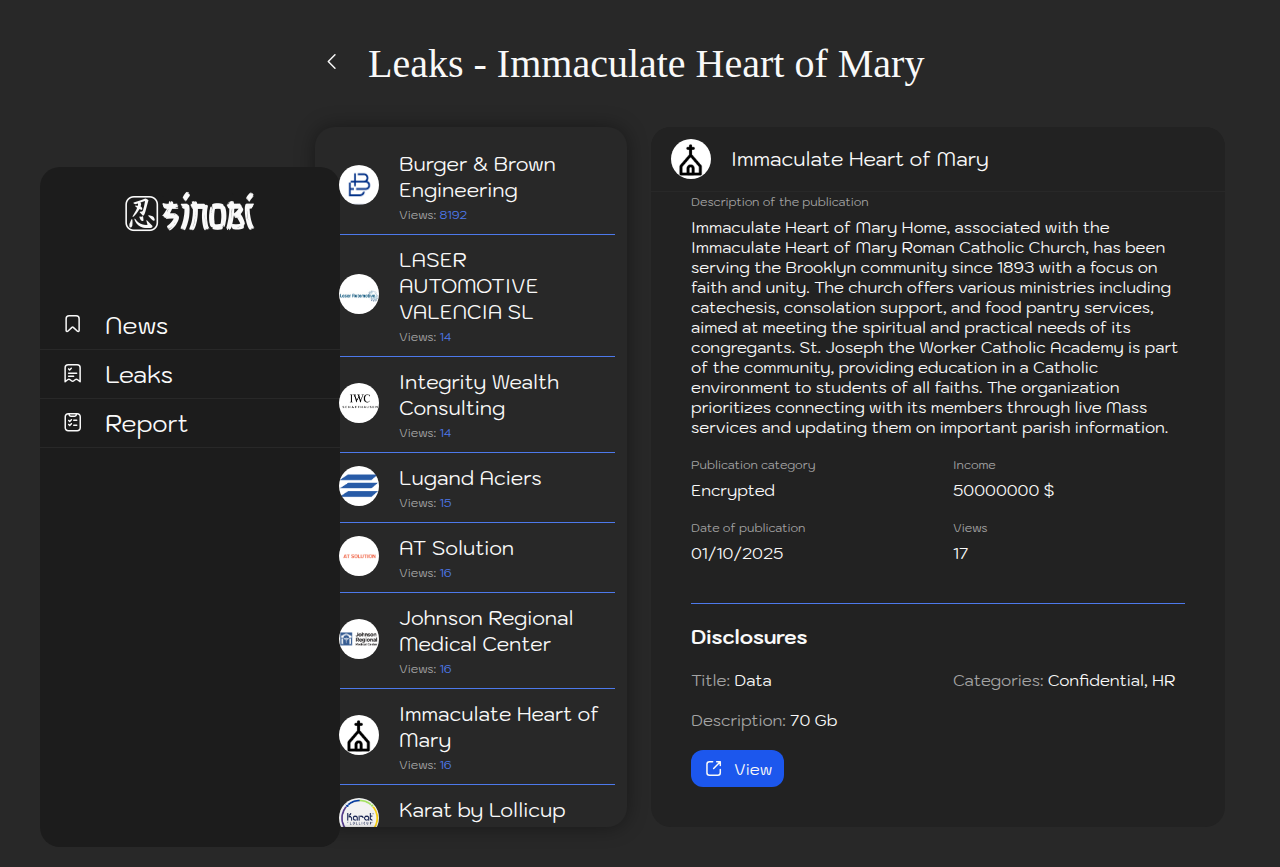Click the Laser Automotive Valencia logo thumbnail
The height and width of the screenshot is (867, 1280).
tap(359, 294)
